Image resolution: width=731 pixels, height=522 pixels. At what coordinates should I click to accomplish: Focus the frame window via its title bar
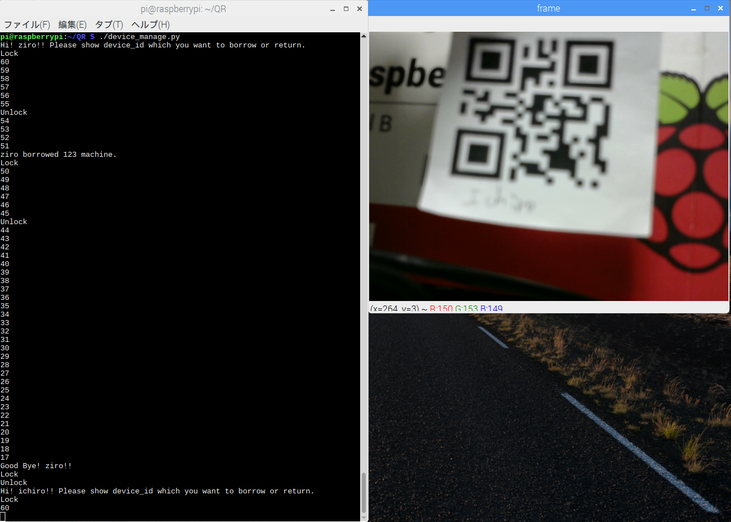pyautogui.click(x=548, y=8)
